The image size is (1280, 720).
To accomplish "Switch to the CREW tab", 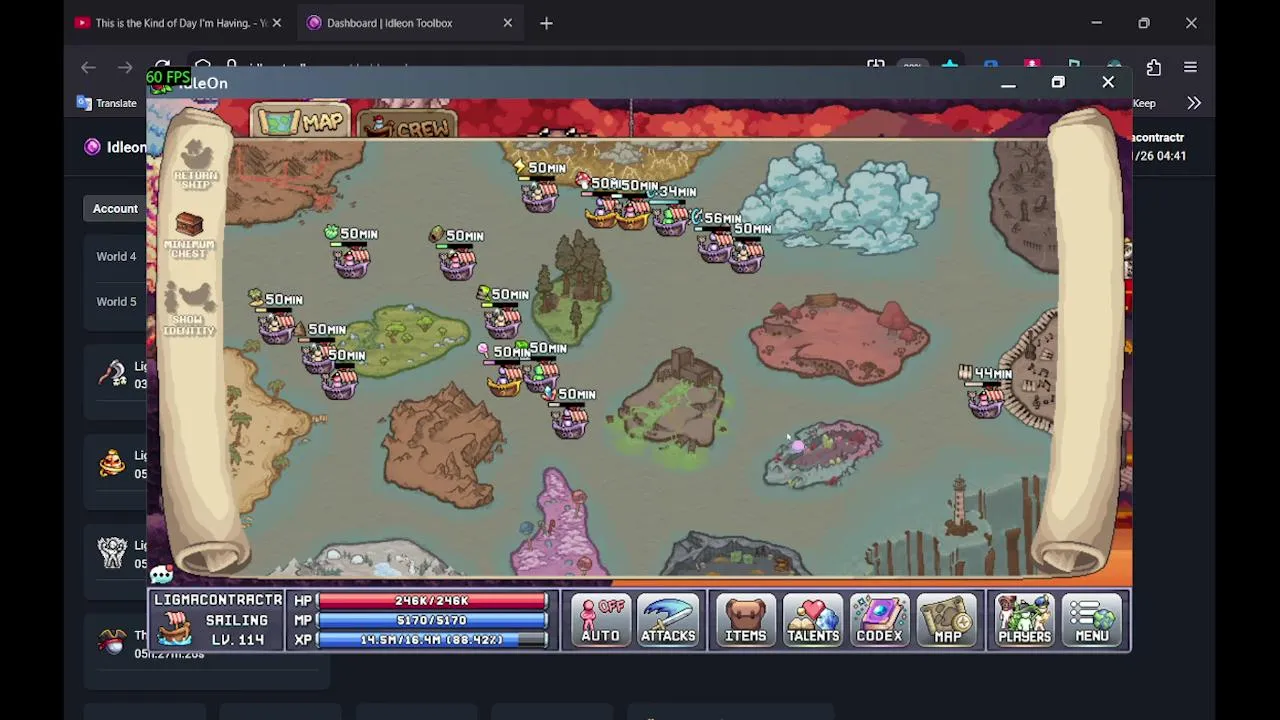I will tap(407, 125).
